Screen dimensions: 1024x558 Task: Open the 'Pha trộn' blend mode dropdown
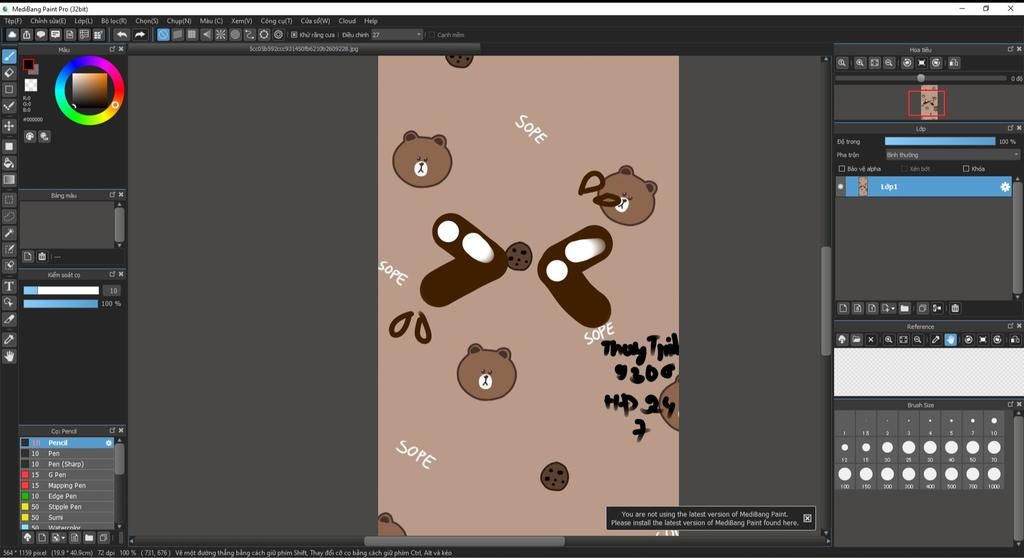pos(952,155)
